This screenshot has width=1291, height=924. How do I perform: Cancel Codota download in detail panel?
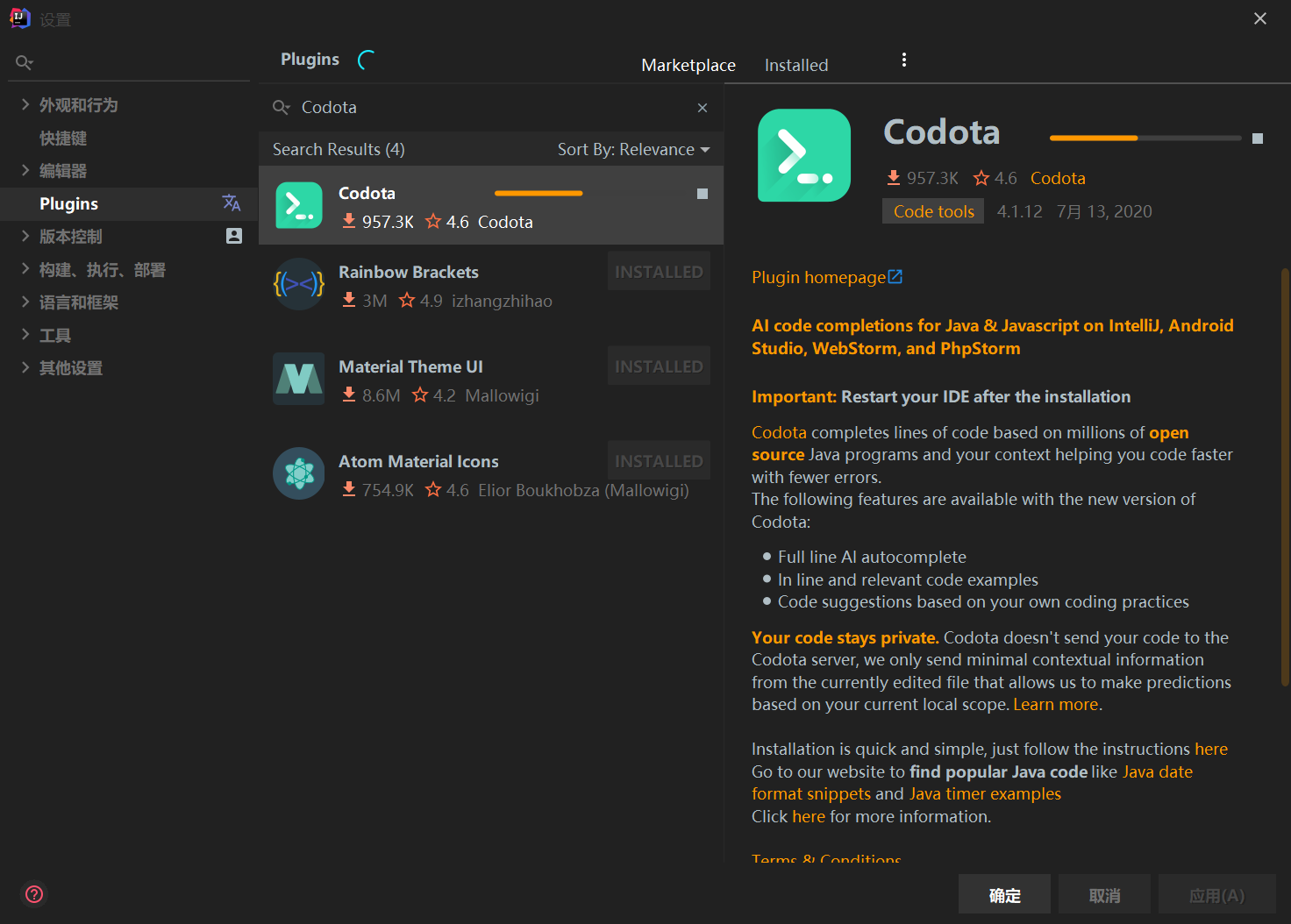click(x=1258, y=139)
